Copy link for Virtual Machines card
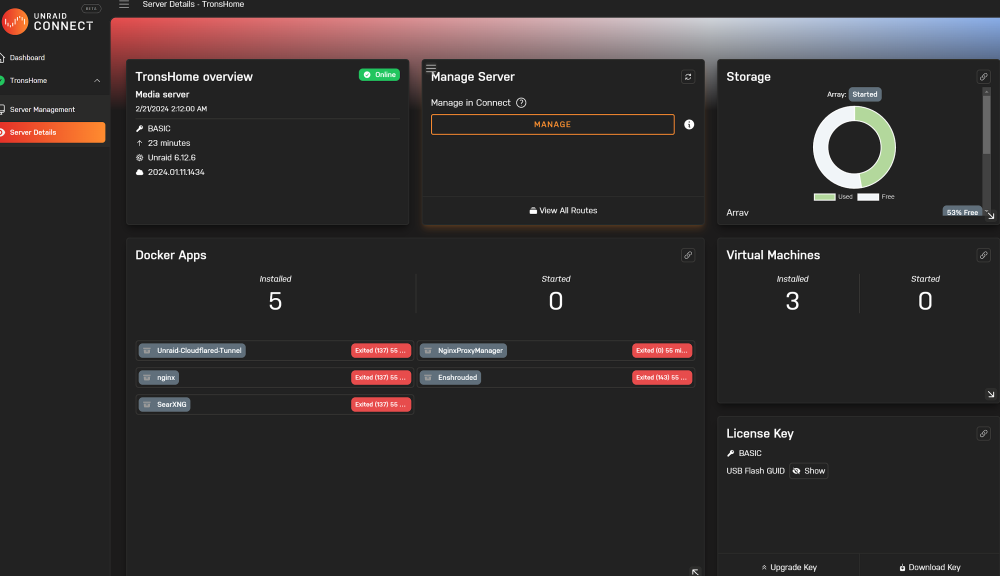Viewport: 1000px width, 576px height. coord(983,255)
